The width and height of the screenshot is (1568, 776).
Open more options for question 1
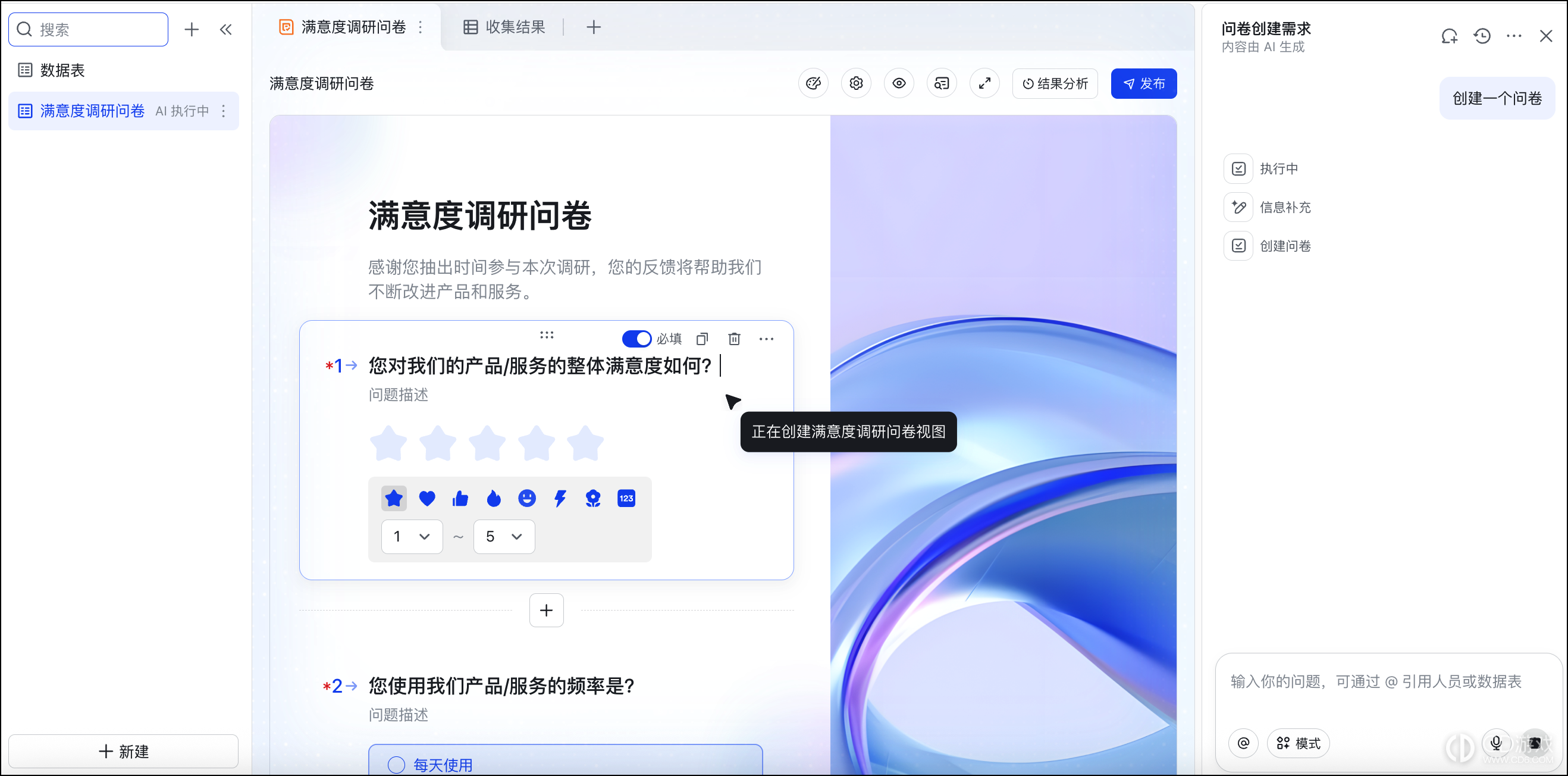point(766,339)
